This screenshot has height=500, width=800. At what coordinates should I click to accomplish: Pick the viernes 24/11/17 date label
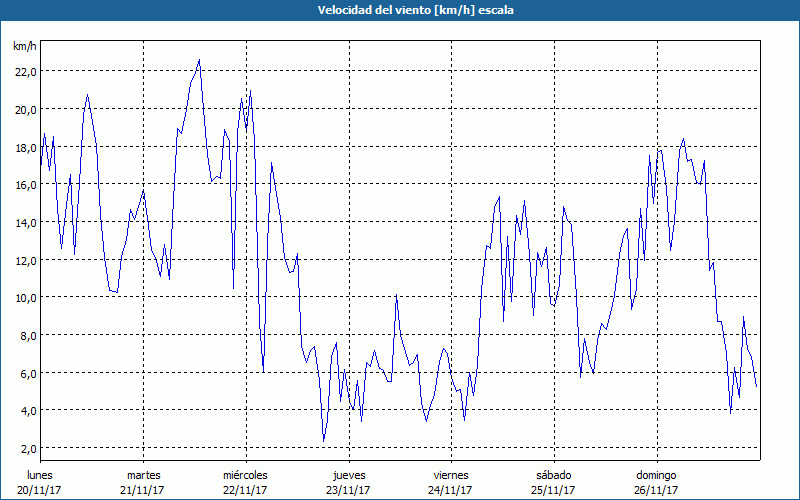click(450, 482)
